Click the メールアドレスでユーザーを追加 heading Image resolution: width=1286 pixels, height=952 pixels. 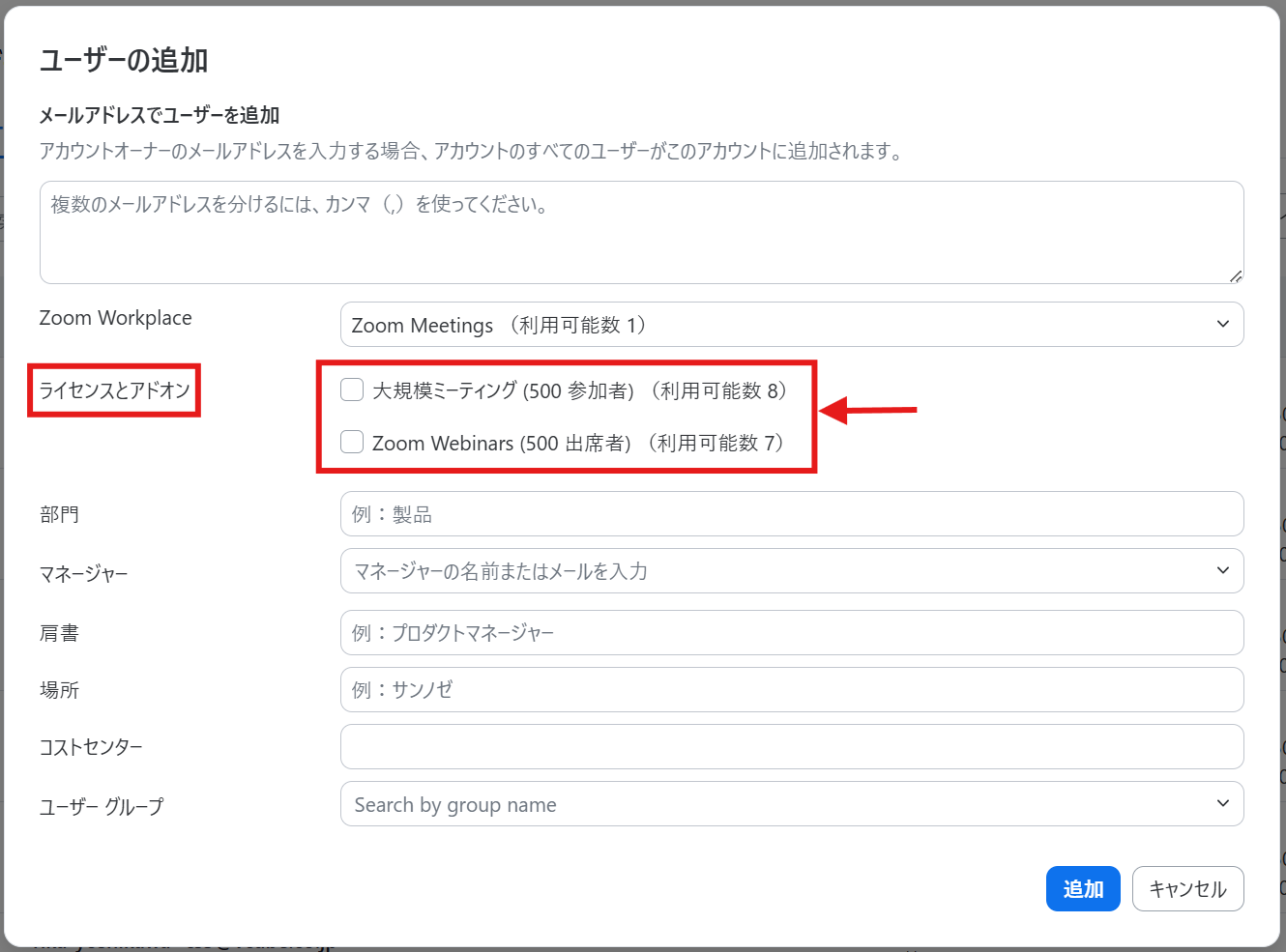[160, 115]
